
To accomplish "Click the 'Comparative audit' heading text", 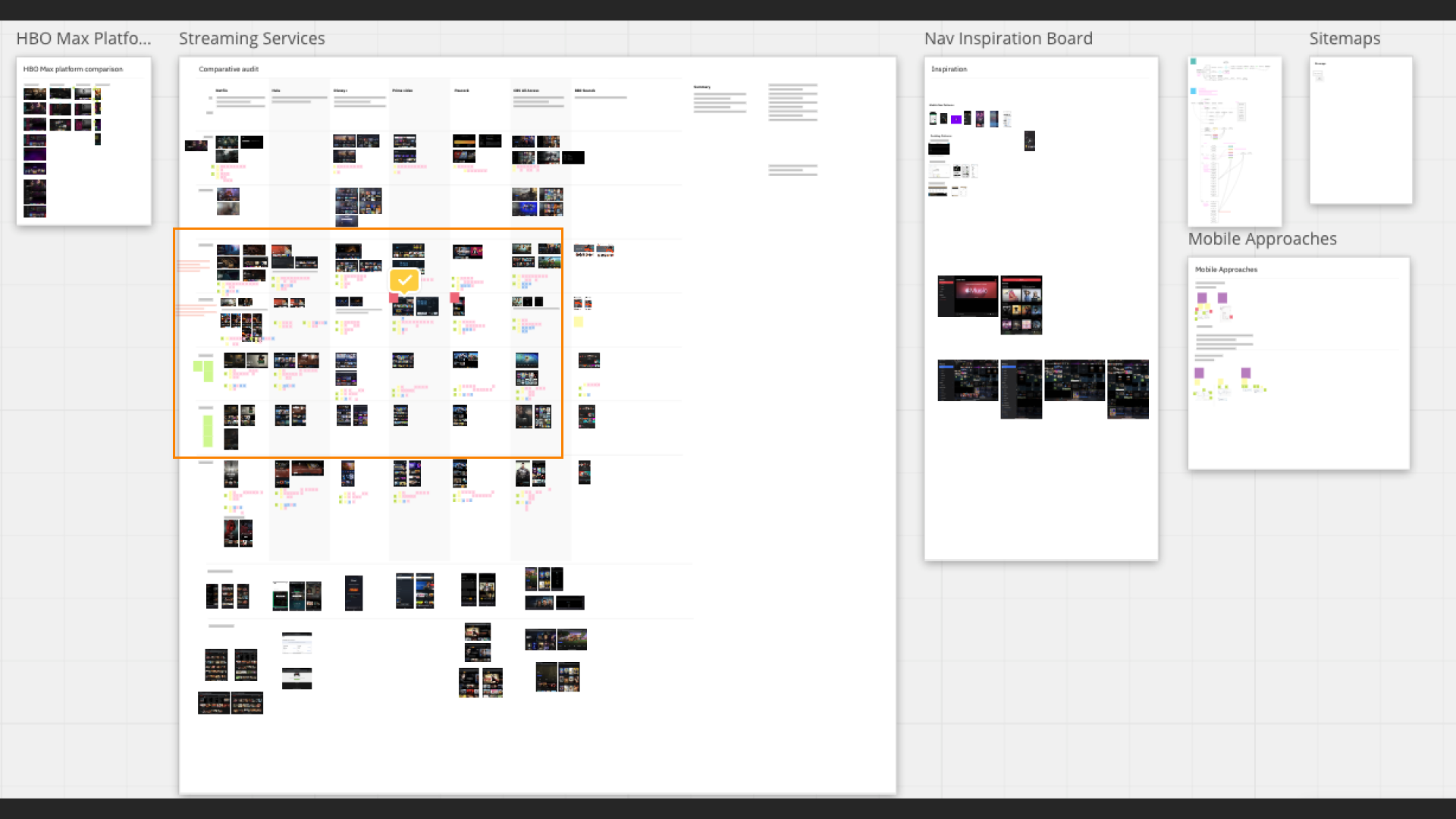I will tap(228, 69).
